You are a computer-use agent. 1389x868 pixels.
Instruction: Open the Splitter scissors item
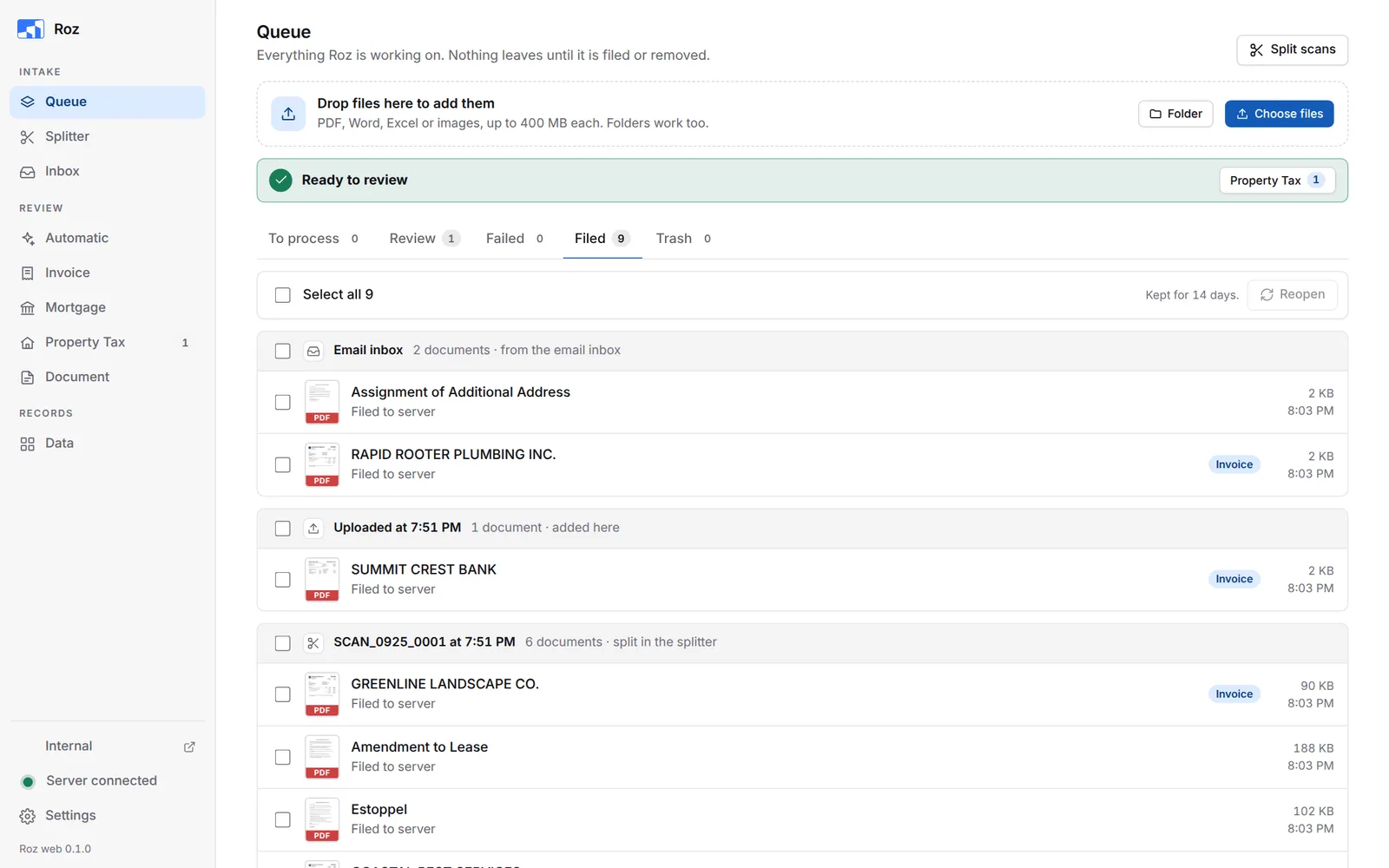pyautogui.click(x=108, y=136)
